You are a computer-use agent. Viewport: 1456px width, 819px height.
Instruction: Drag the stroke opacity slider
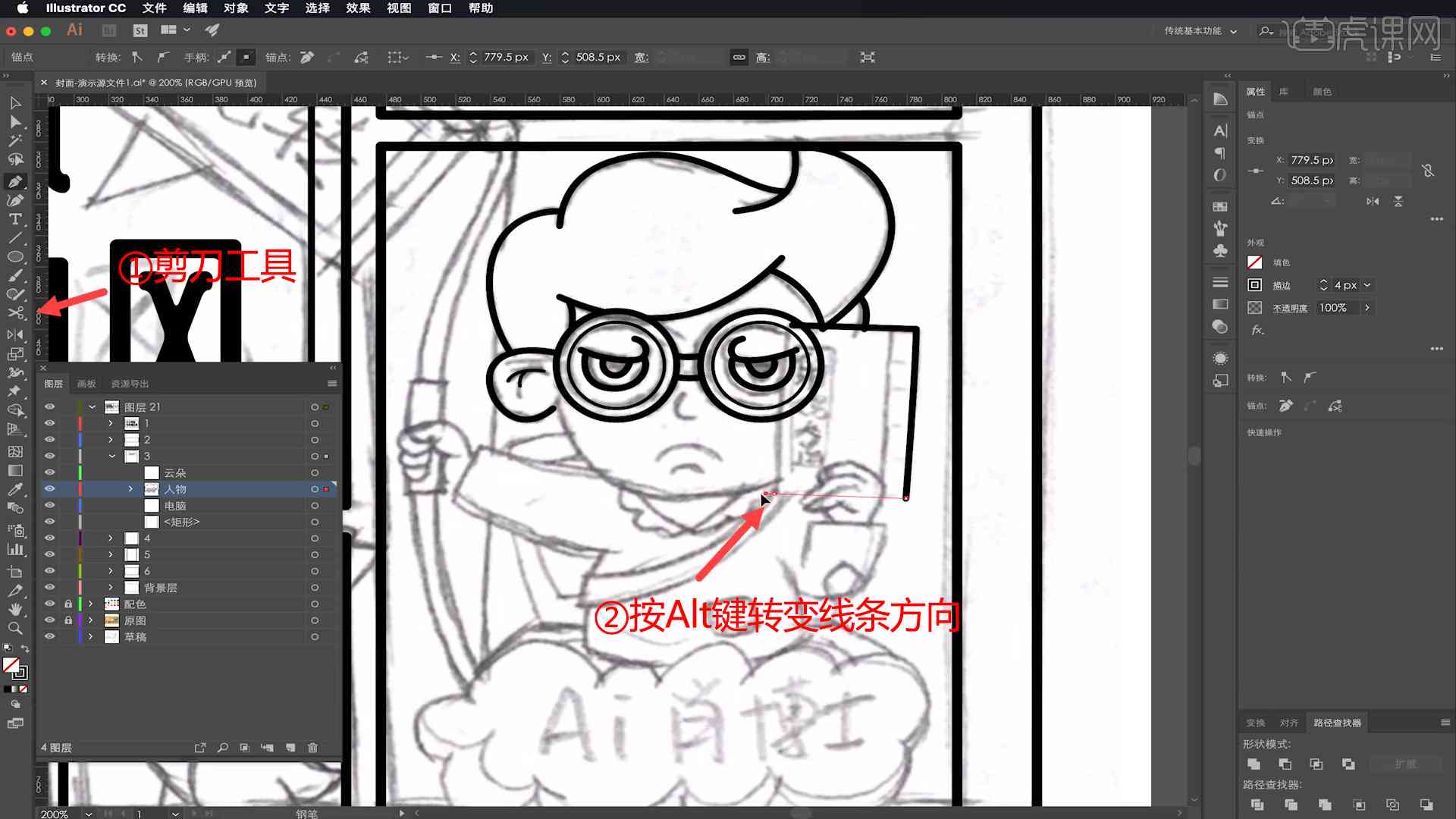[1367, 308]
